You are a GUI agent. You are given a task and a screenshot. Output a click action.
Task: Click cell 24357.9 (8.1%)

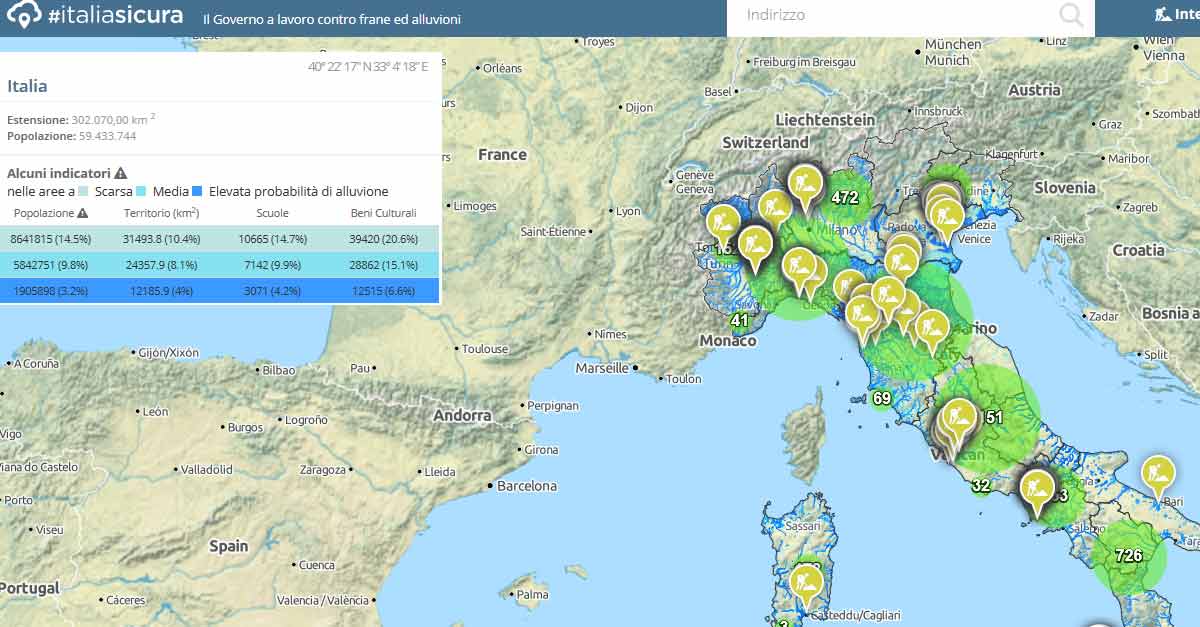pos(162,265)
